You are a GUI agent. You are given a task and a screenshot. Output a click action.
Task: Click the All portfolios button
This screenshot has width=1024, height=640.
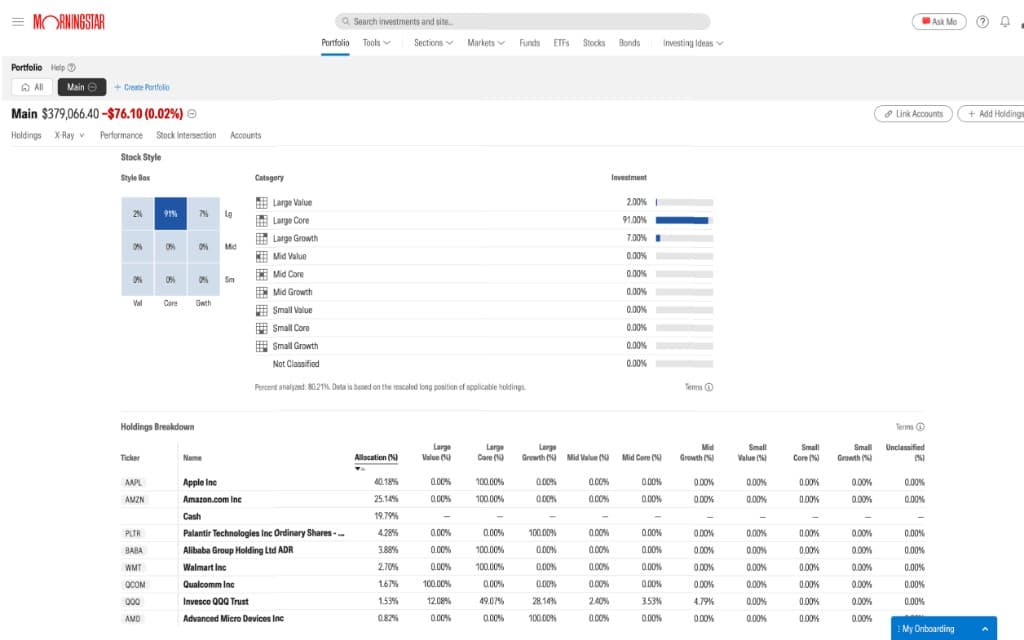point(32,87)
